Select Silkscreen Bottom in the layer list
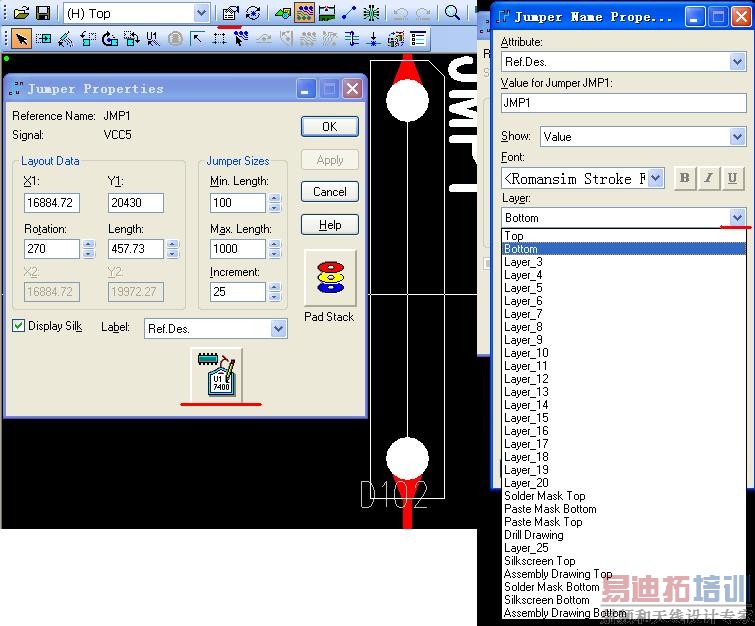 click(624, 600)
